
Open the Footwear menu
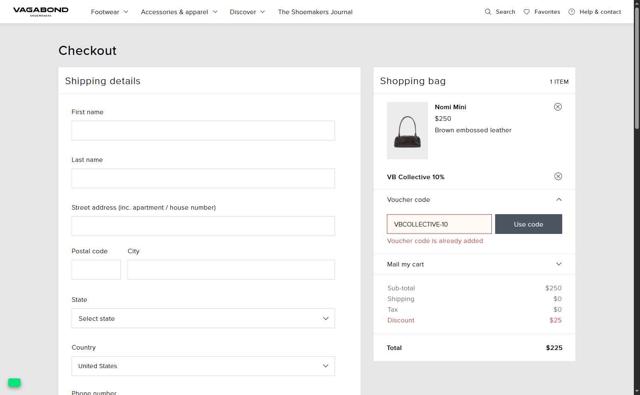[105, 12]
